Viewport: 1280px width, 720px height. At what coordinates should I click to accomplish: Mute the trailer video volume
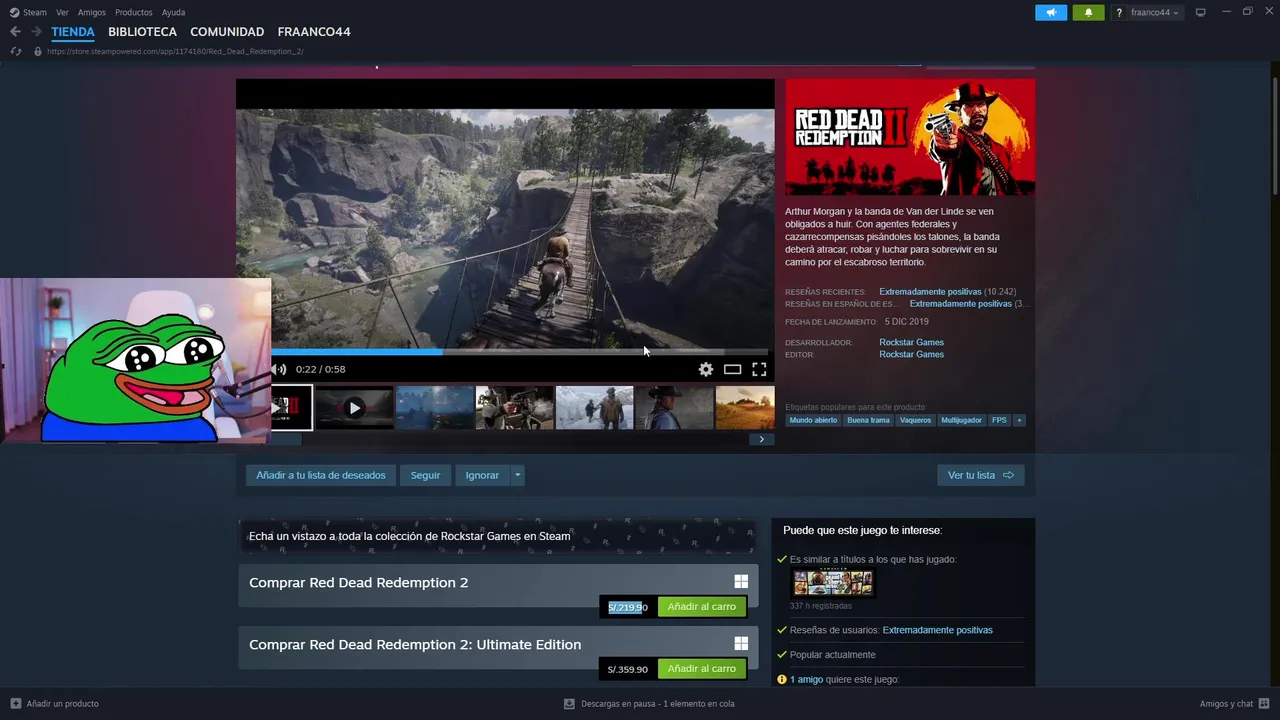pos(279,369)
